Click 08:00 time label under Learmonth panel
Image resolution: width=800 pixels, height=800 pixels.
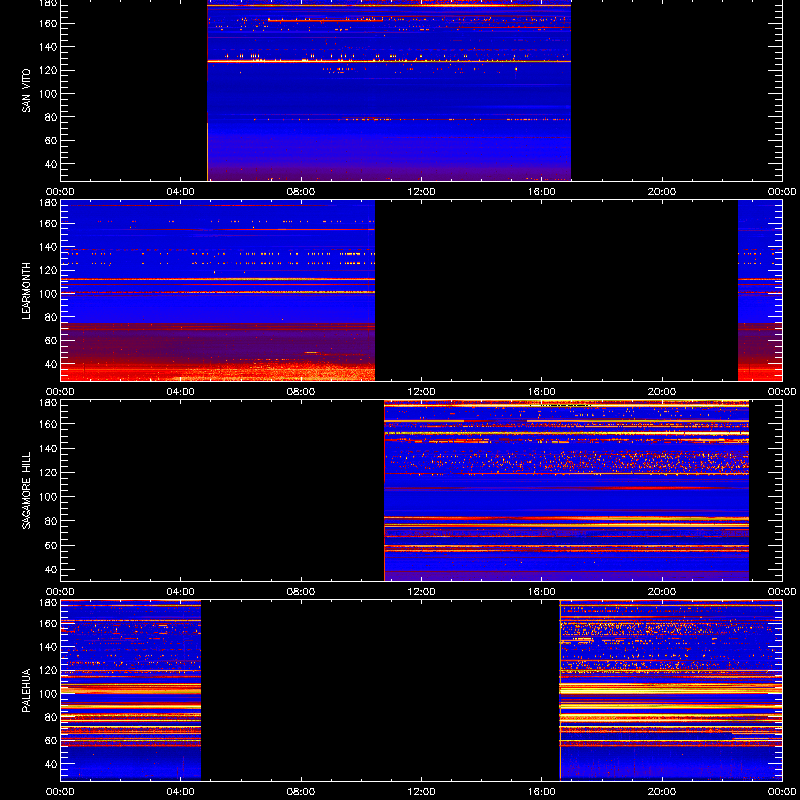pos(301,392)
